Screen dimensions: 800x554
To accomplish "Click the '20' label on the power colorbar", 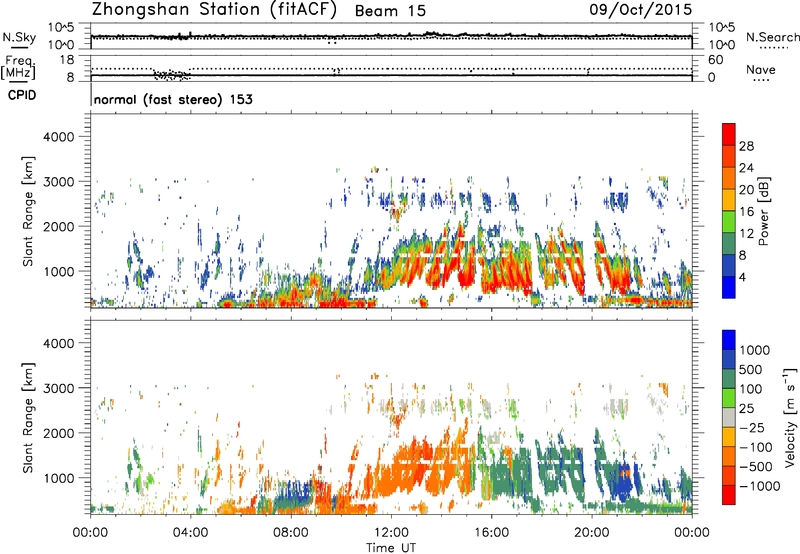I will pyautogui.click(x=746, y=190).
